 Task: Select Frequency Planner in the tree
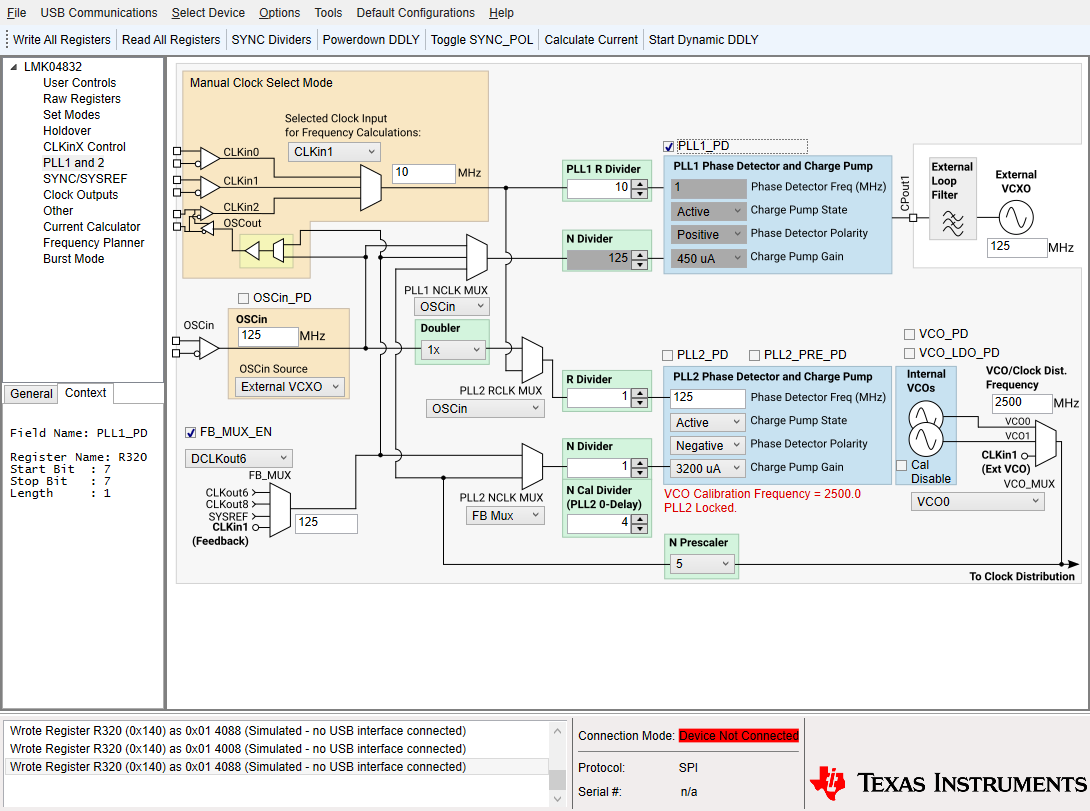tap(94, 243)
